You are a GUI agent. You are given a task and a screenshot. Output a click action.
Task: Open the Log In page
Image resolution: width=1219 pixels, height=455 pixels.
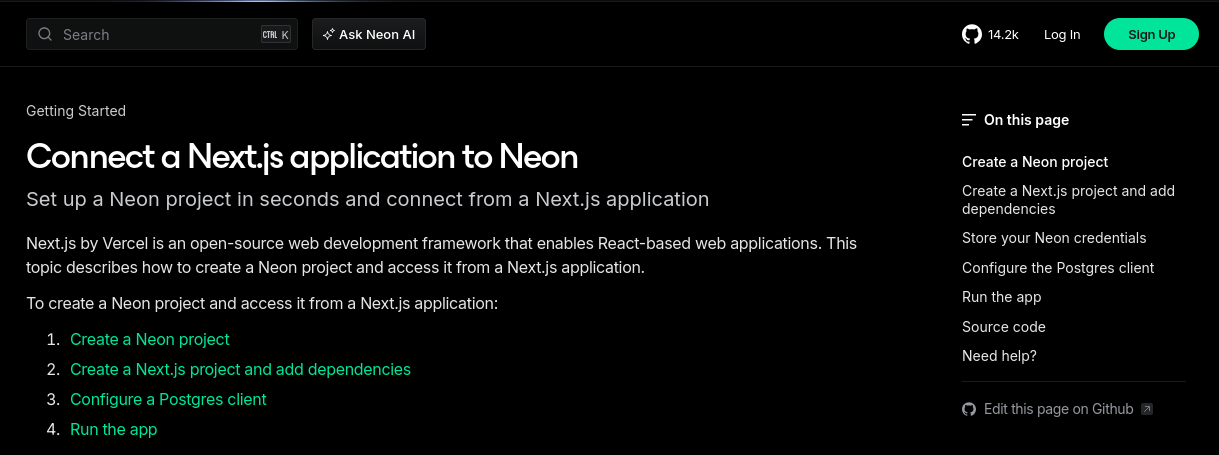(1061, 34)
